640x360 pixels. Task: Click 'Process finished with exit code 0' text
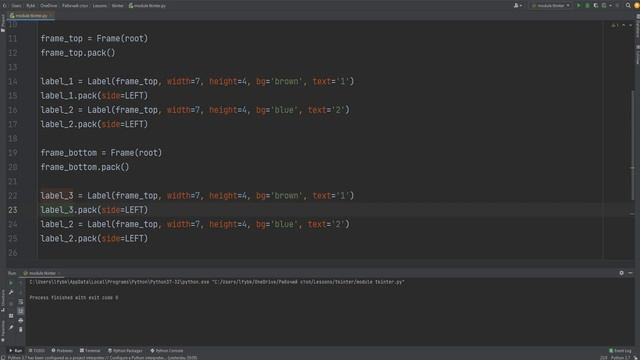pos(74,298)
